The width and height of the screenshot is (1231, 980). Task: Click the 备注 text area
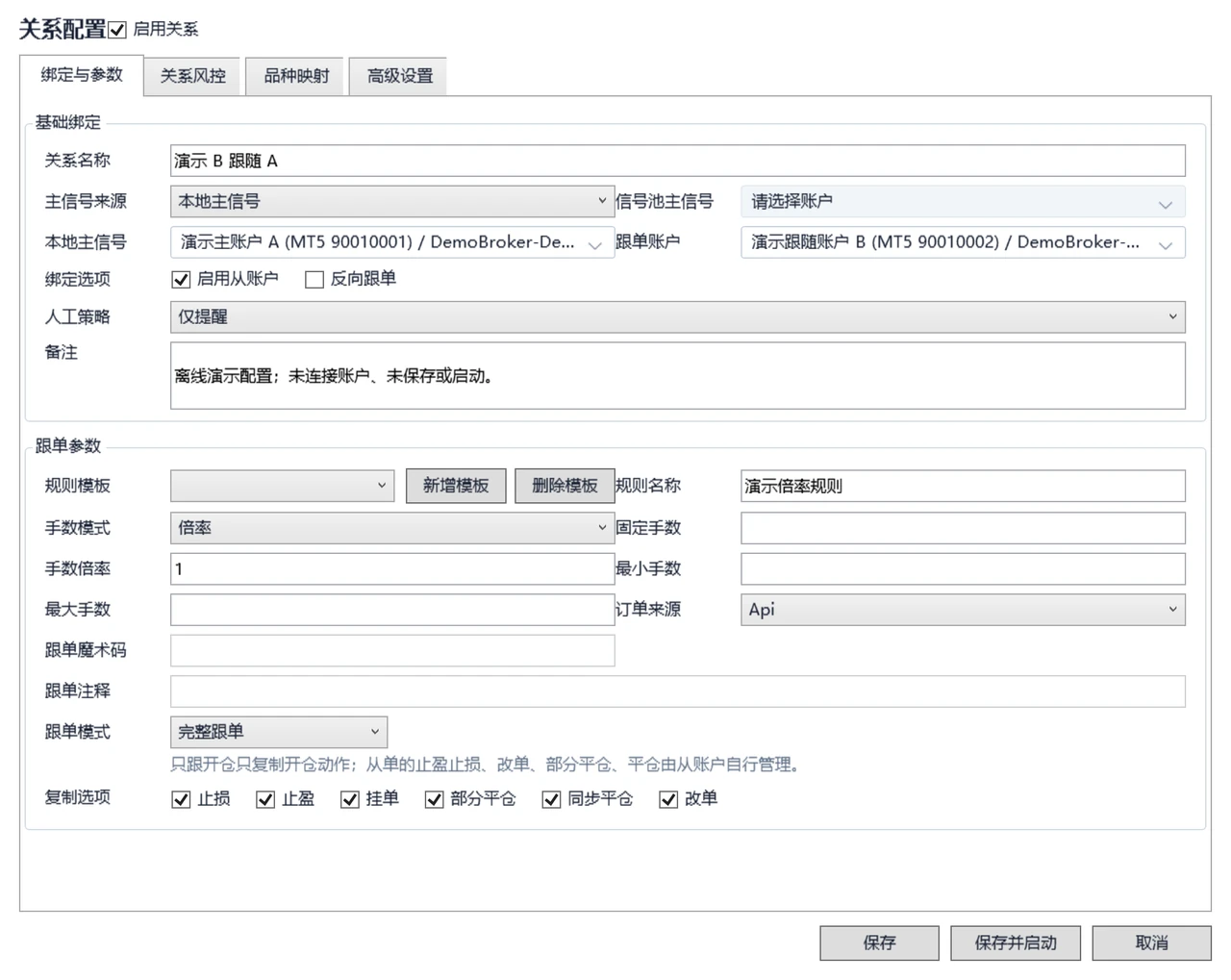(678, 376)
